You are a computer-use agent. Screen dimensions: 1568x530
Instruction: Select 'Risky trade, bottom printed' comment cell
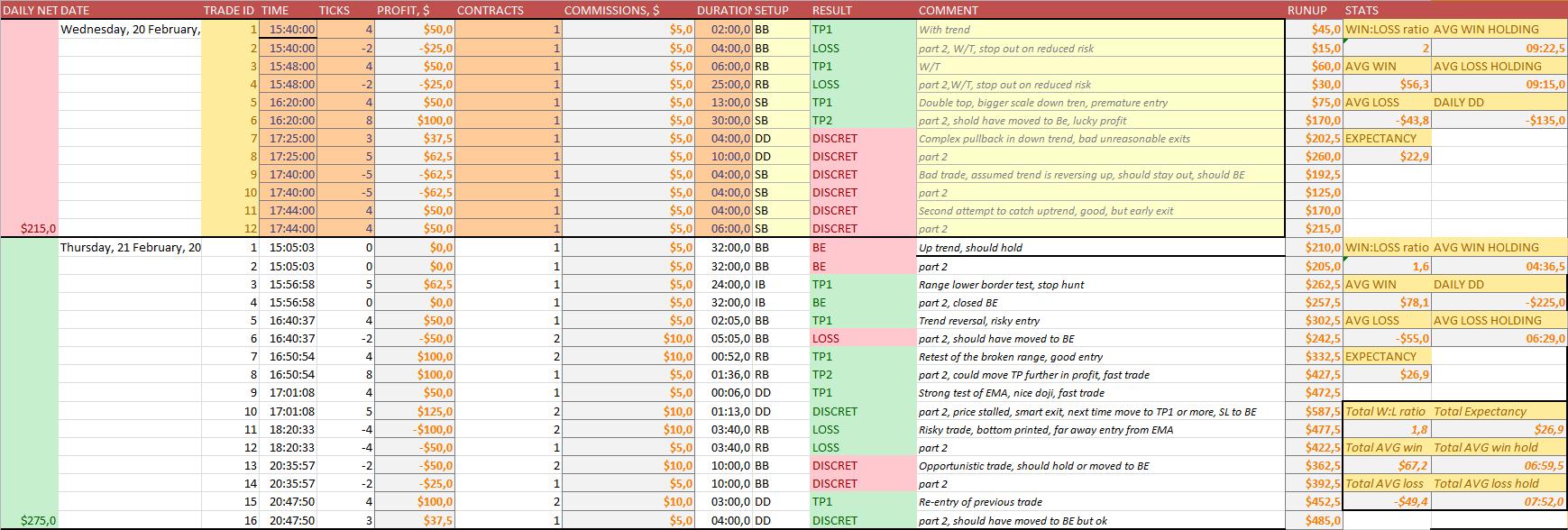coord(1101,429)
